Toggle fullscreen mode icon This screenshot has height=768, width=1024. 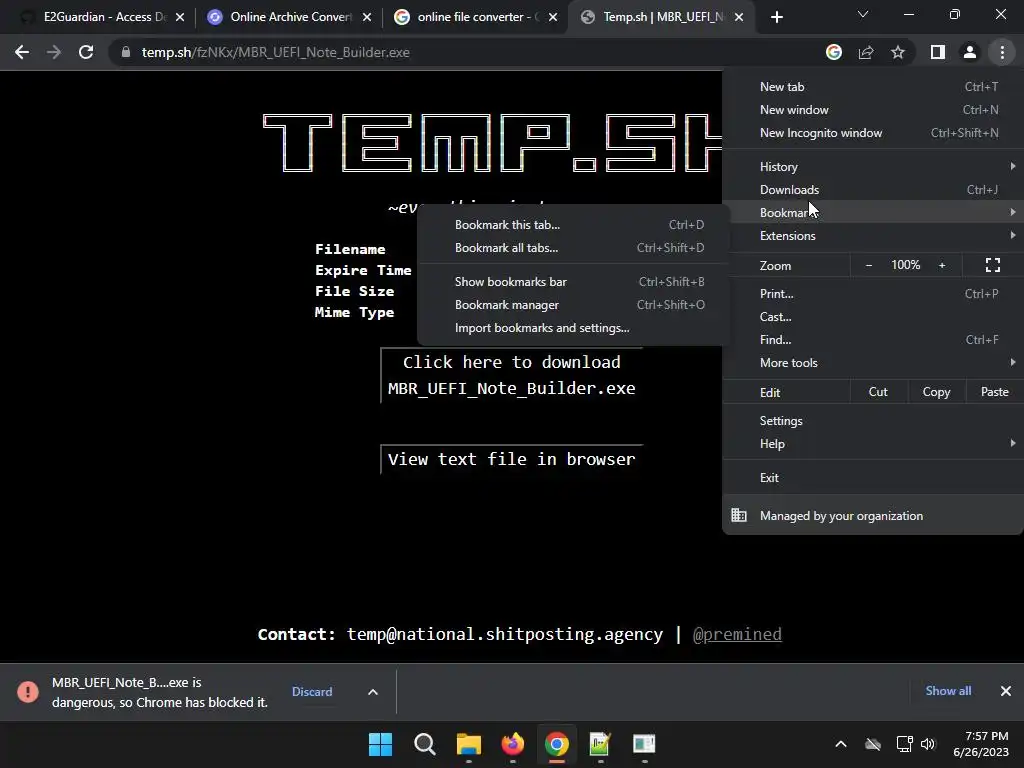click(x=993, y=265)
